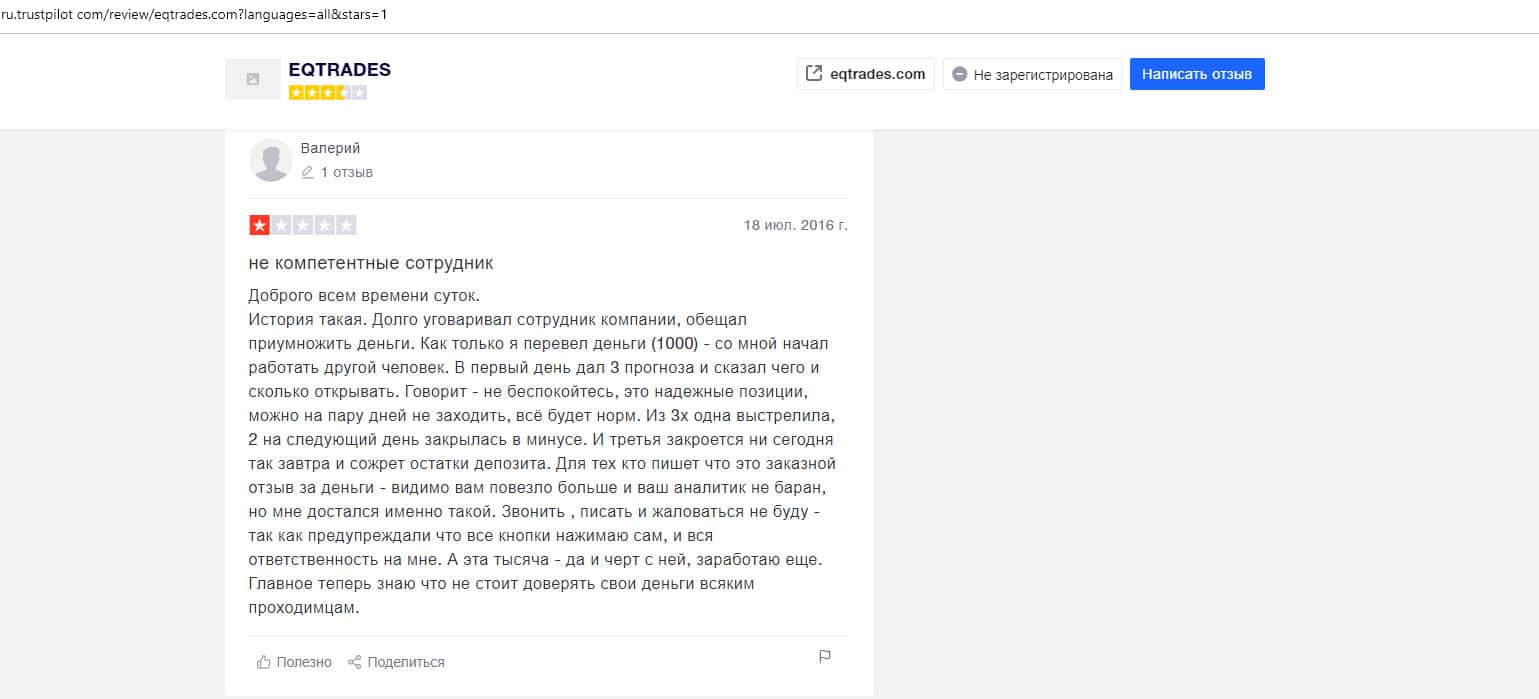Click the share icon beside 'Поделиться'

click(x=354, y=662)
